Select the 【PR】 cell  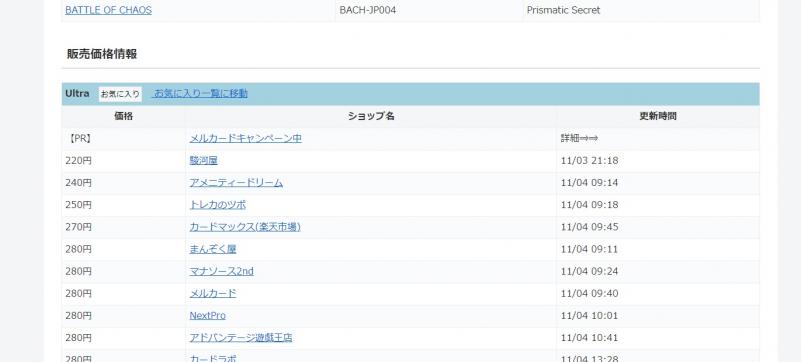[124, 138]
